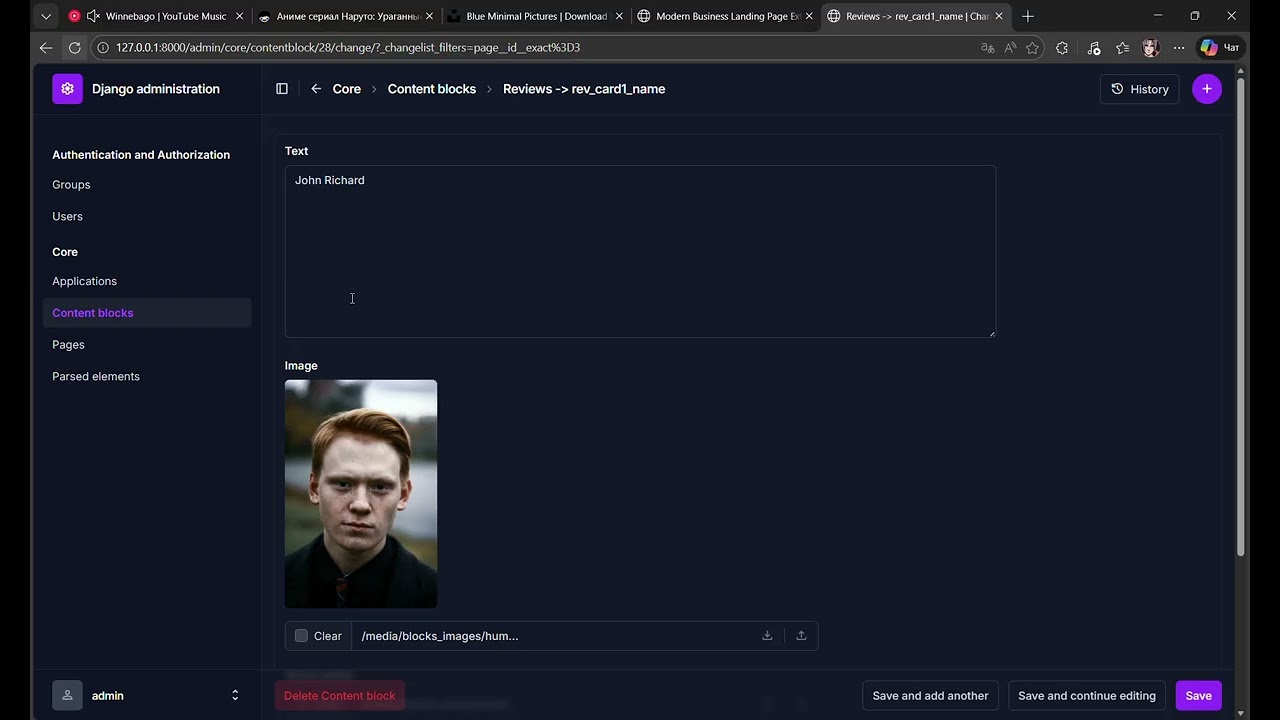Open the favorites list icon
Image resolution: width=1280 pixels, height=720 pixels.
coord(1122,47)
